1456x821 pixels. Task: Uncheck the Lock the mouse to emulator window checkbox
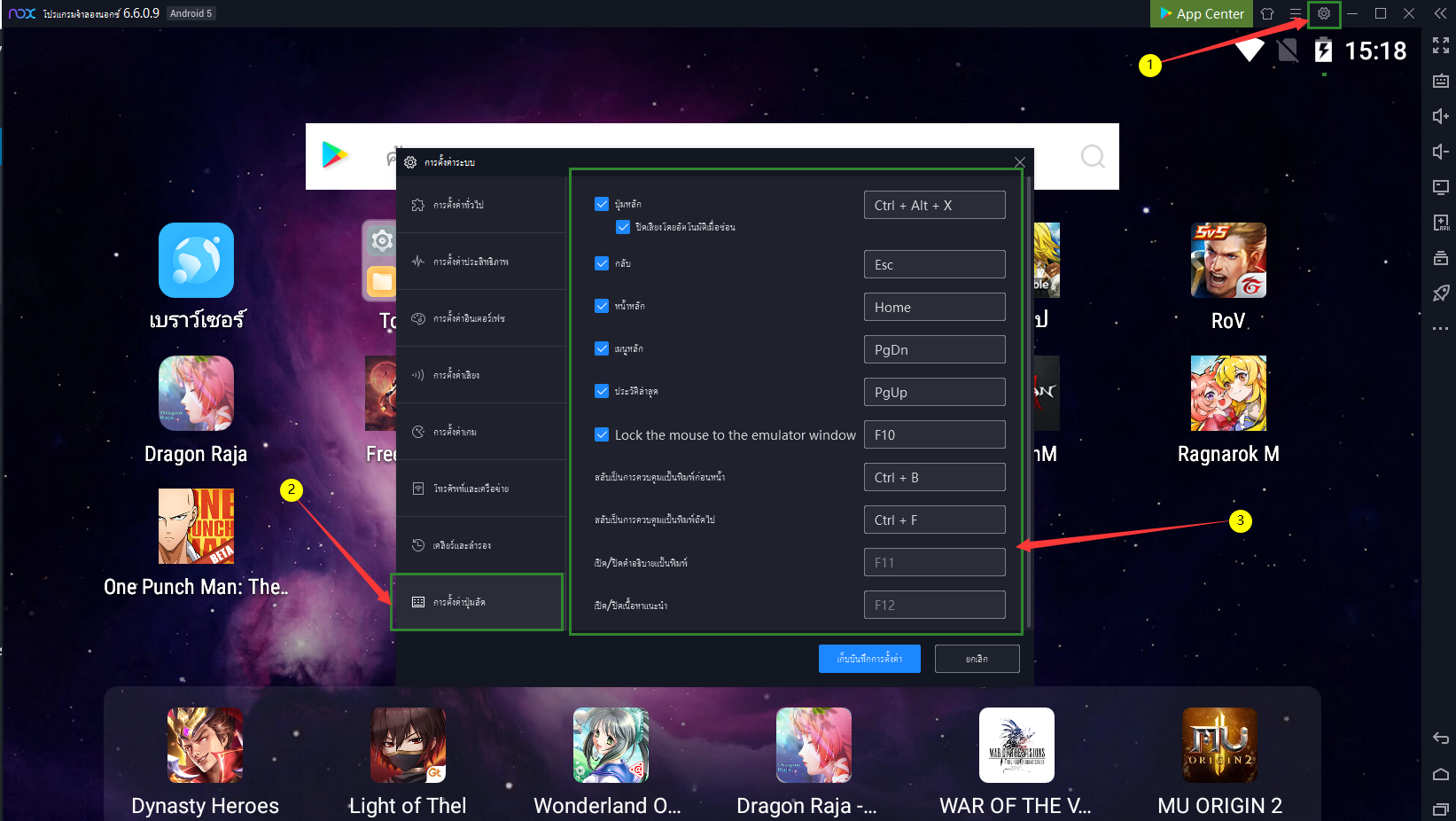pyautogui.click(x=602, y=434)
